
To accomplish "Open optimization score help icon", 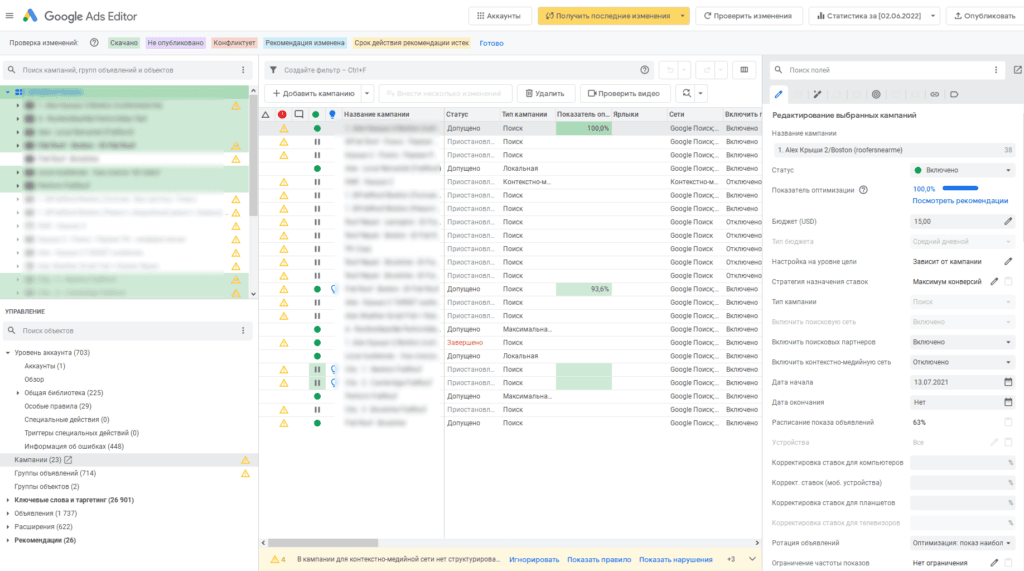I will (x=863, y=190).
